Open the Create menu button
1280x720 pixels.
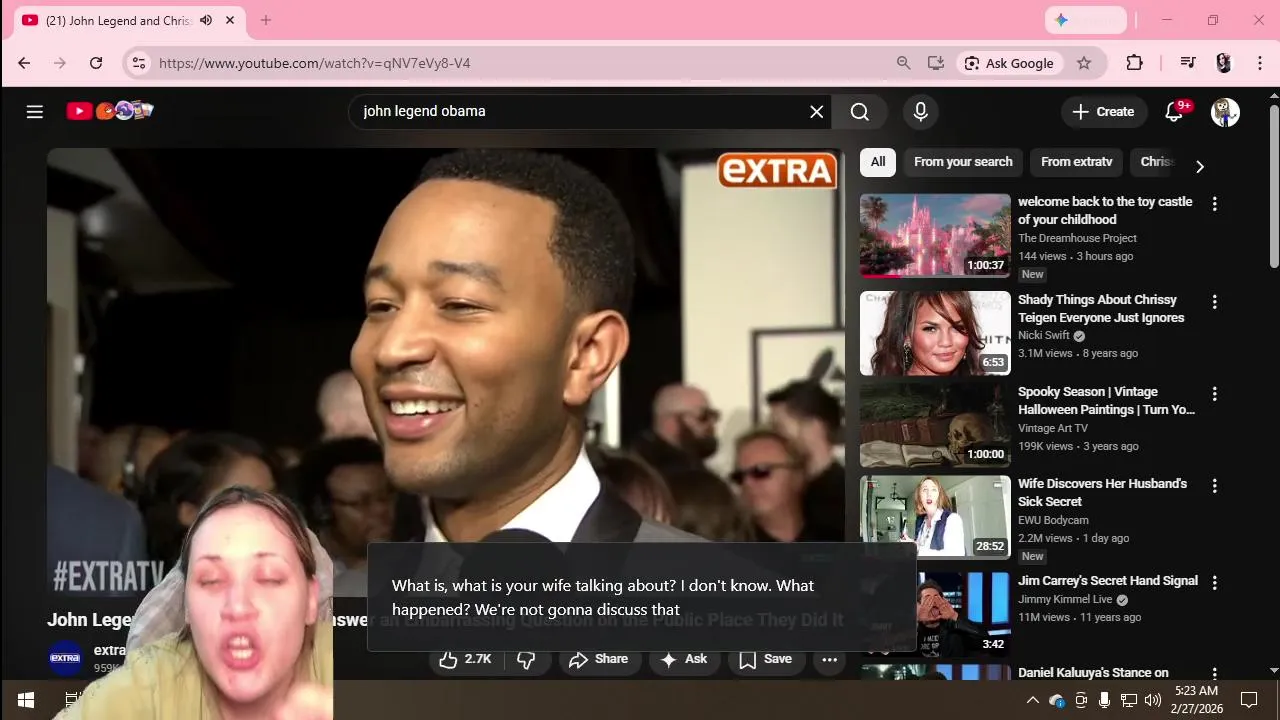pyautogui.click(x=1104, y=111)
